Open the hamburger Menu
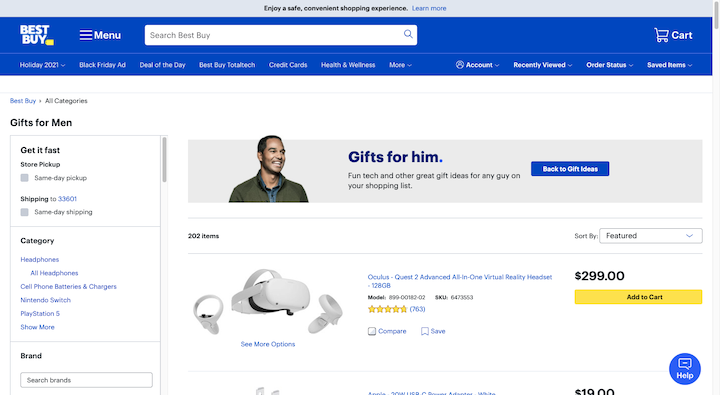This screenshot has width=720, height=395. point(100,35)
